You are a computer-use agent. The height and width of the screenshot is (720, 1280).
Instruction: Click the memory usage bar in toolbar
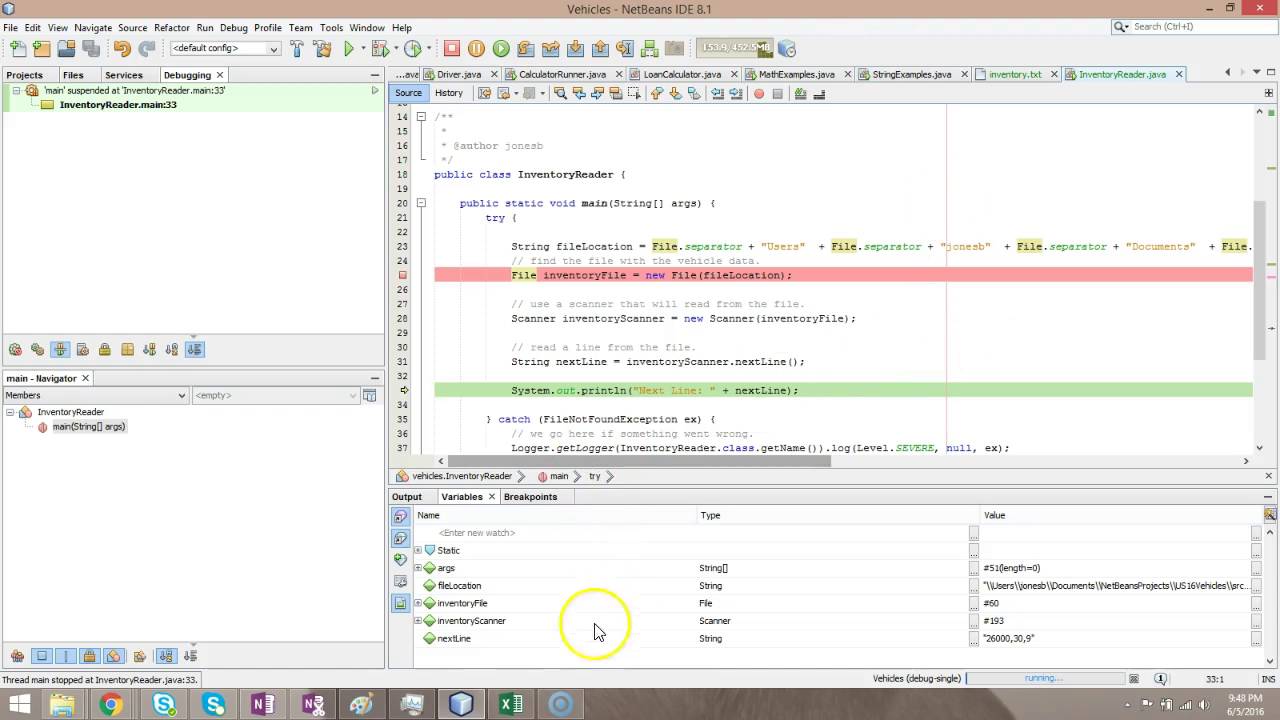(x=735, y=47)
